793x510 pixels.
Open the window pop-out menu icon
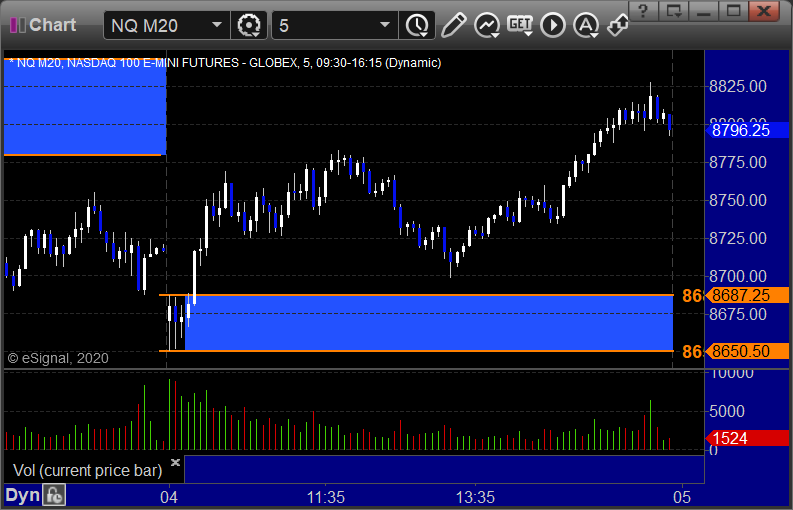coord(674,10)
